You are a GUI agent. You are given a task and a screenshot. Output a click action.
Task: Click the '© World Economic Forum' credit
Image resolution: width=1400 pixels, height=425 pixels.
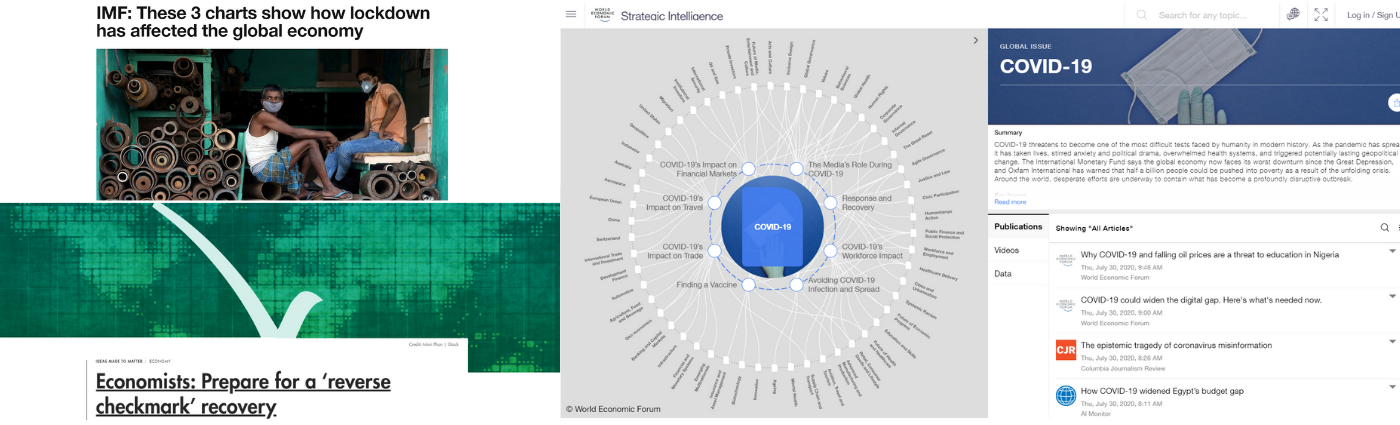coord(613,409)
